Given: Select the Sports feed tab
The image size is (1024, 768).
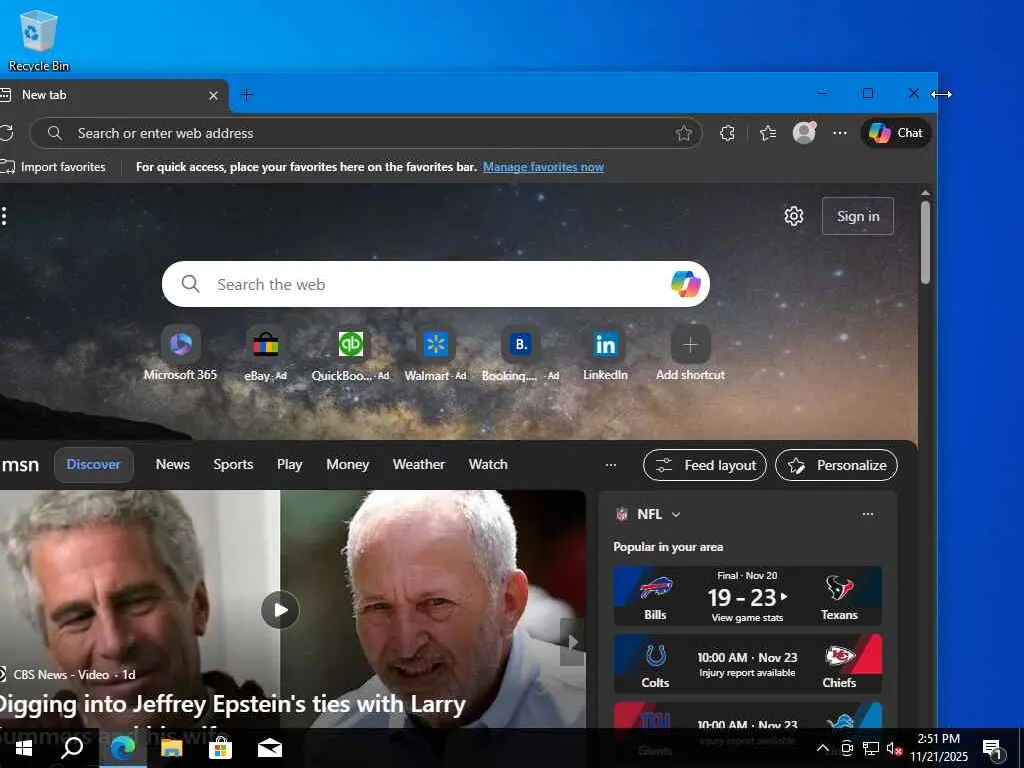Looking at the screenshot, I should [x=233, y=465].
